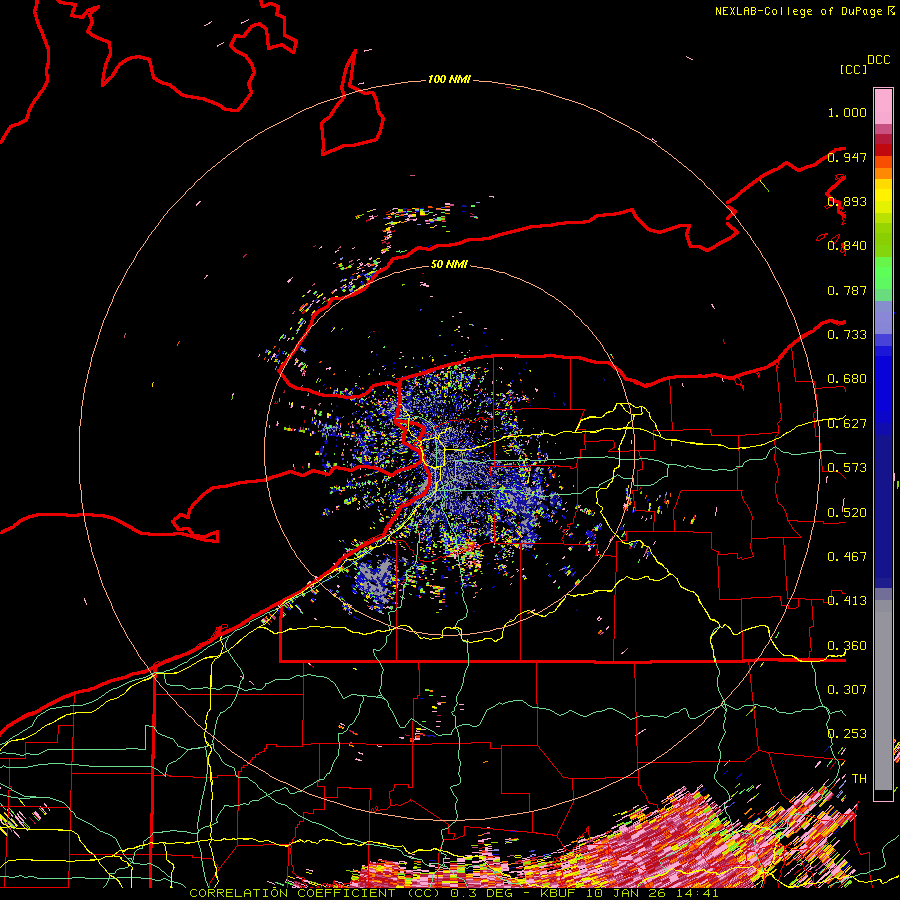
Task: Click the 14:41 timestamp text
Action: tap(696, 893)
